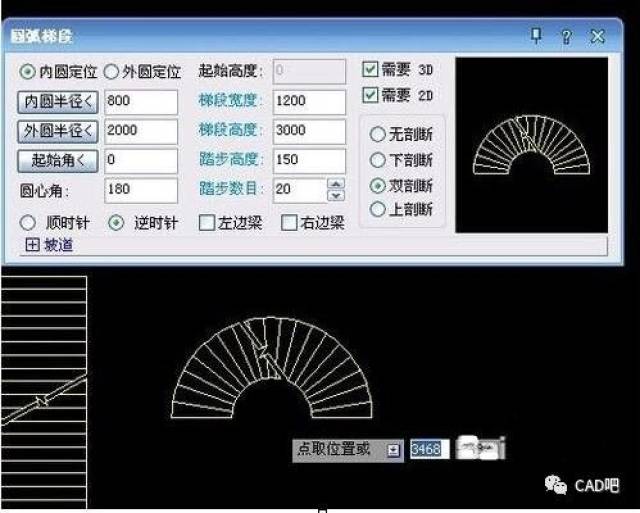This screenshot has height=513, width=640.
Task: Click the 外圆半径< button
Action: 58,131
